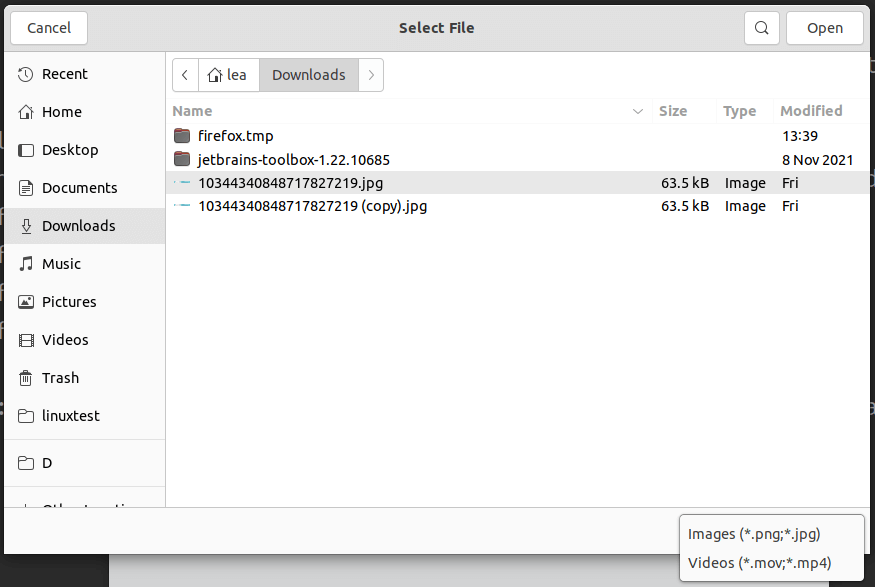Click the Pictures icon in sidebar
The height and width of the screenshot is (587, 875).
26,302
